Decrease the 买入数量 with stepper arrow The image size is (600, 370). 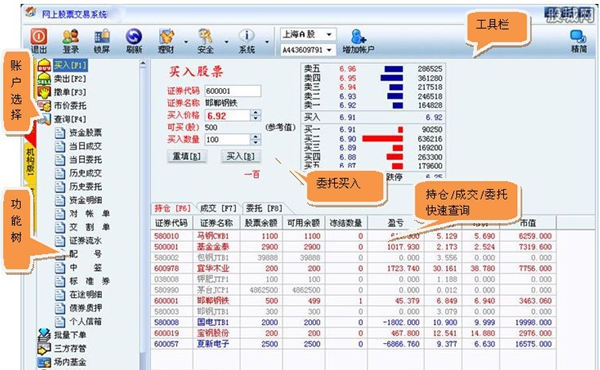pyautogui.click(x=256, y=143)
